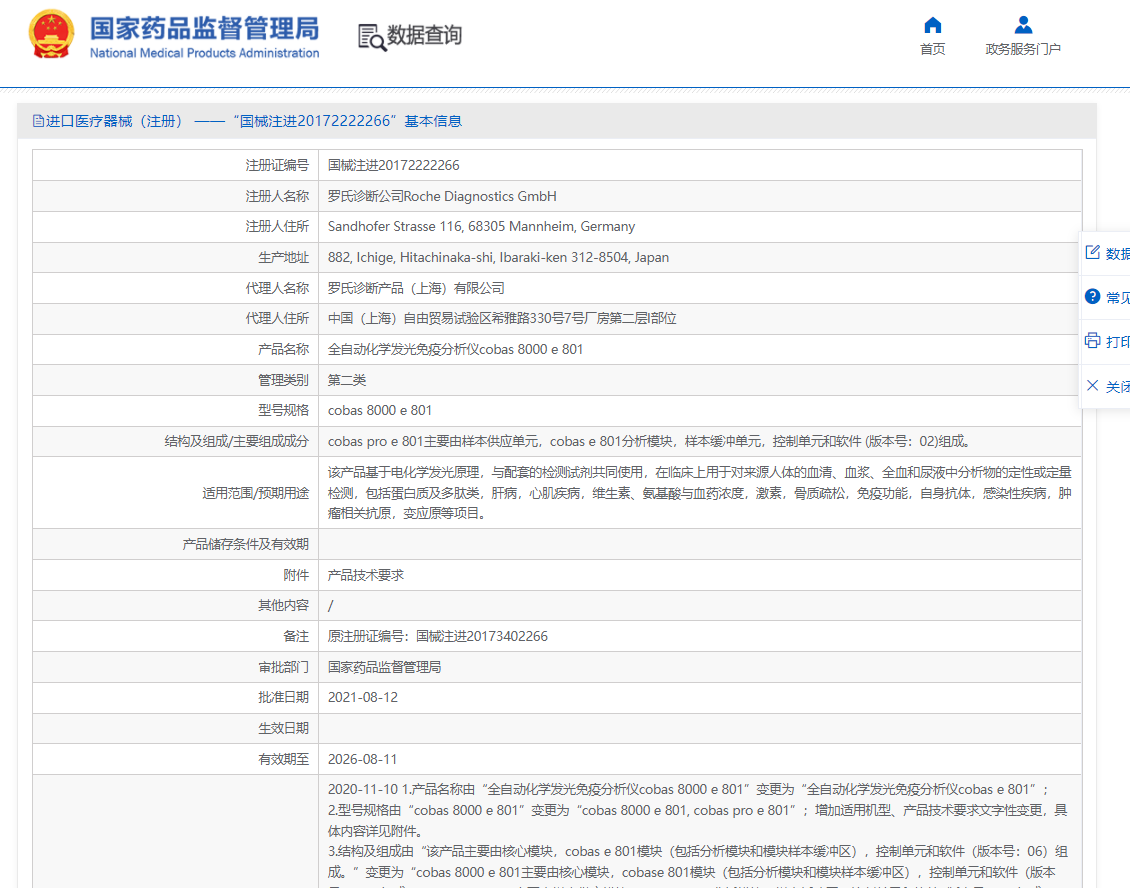Click the 注册人名称 row label
1130x888 pixels.
277,196
